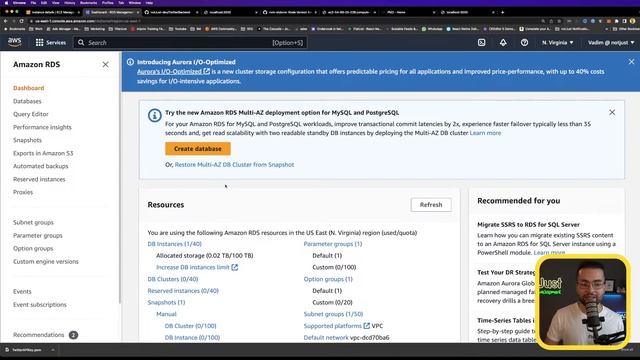
Task: Open Recommendations in sidebar
Action: 38,335
